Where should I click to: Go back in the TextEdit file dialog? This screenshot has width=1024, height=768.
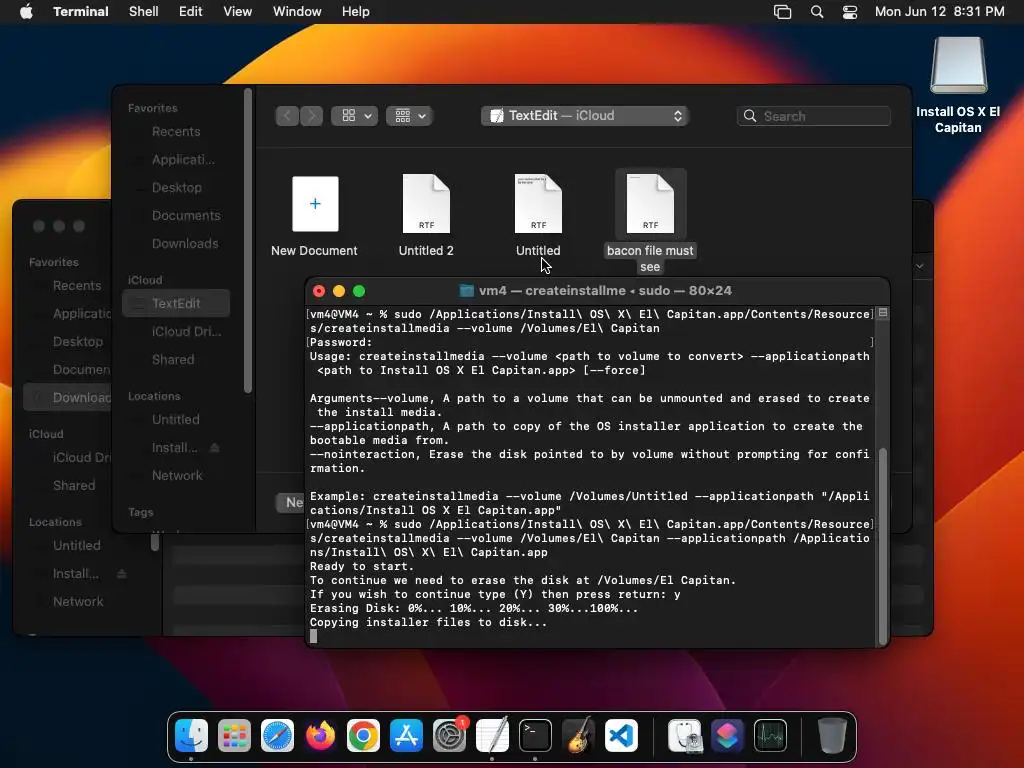pos(287,116)
